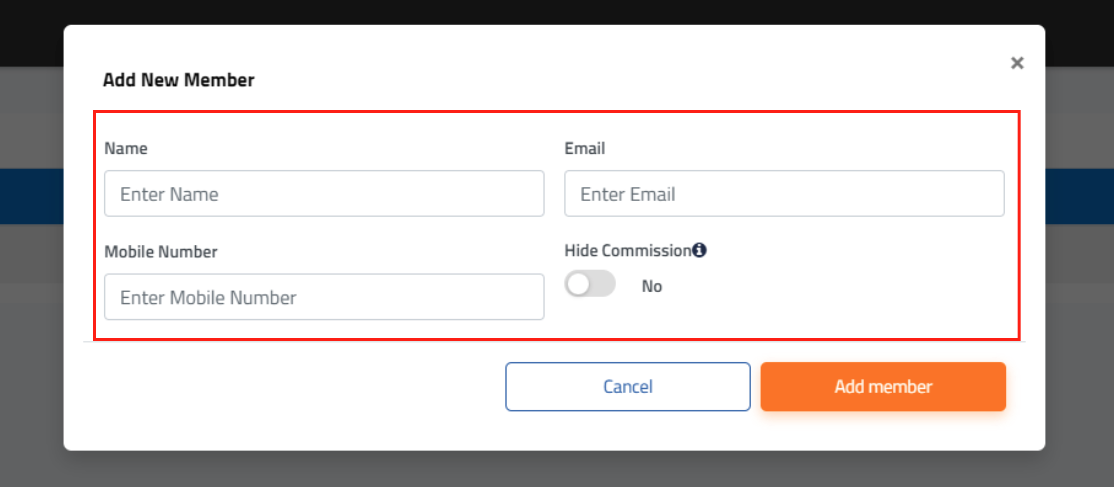Viewport: 1114px width, 487px height.
Task: Click the Hide Commission label text
Action: point(627,250)
